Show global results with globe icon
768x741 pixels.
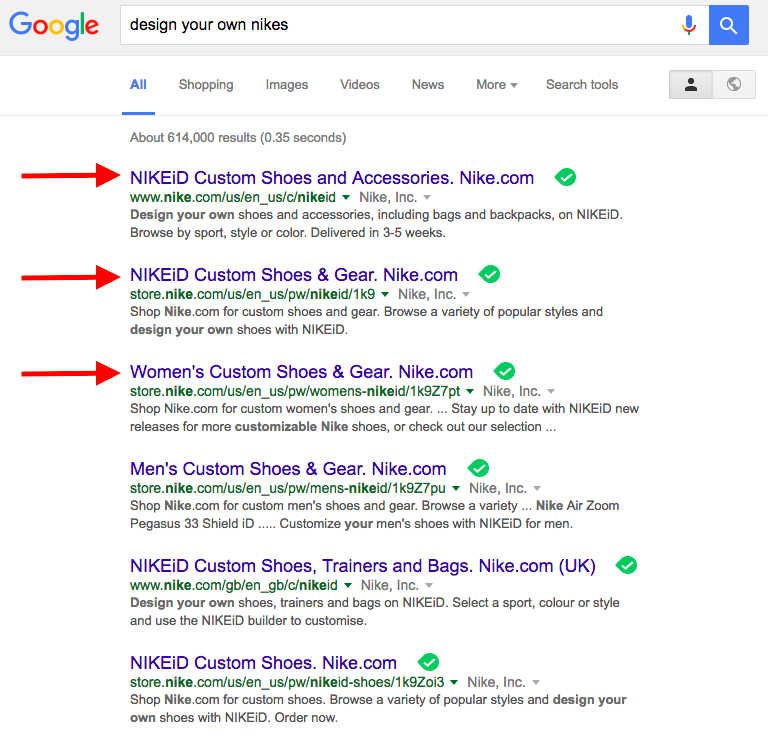pyautogui.click(x=734, y=85)
